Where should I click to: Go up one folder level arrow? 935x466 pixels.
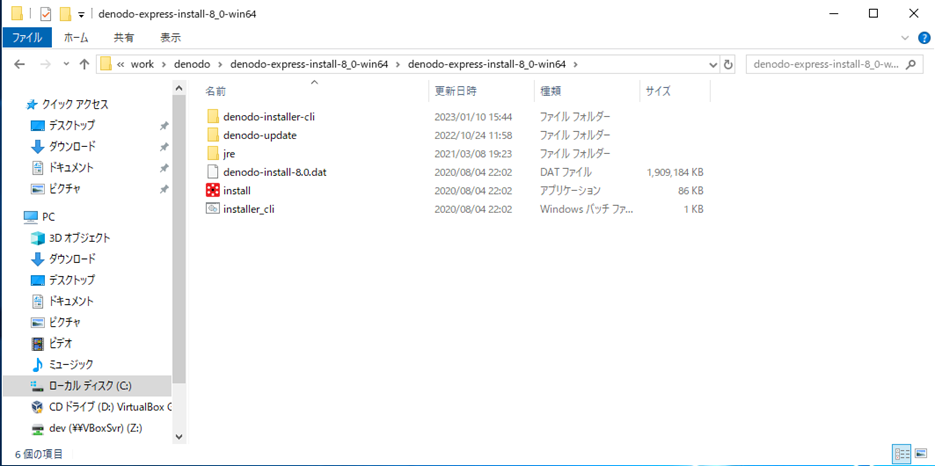coord(84,64)
